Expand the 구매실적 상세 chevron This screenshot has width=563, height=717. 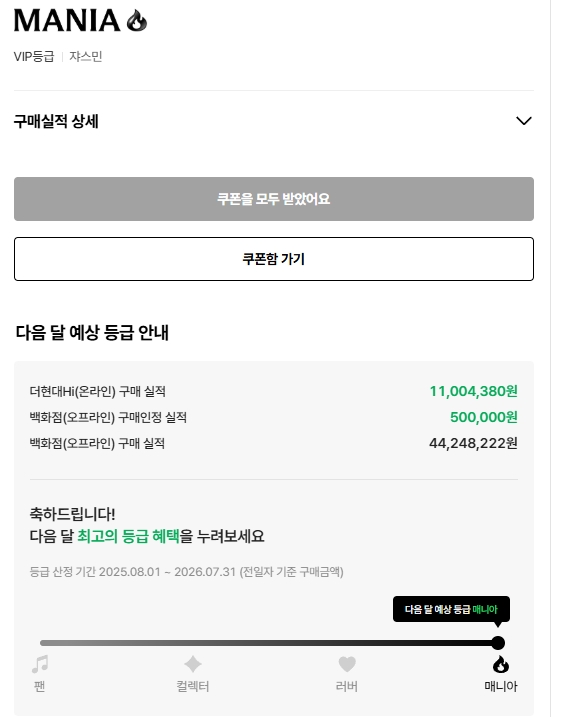tap(524, 121)
